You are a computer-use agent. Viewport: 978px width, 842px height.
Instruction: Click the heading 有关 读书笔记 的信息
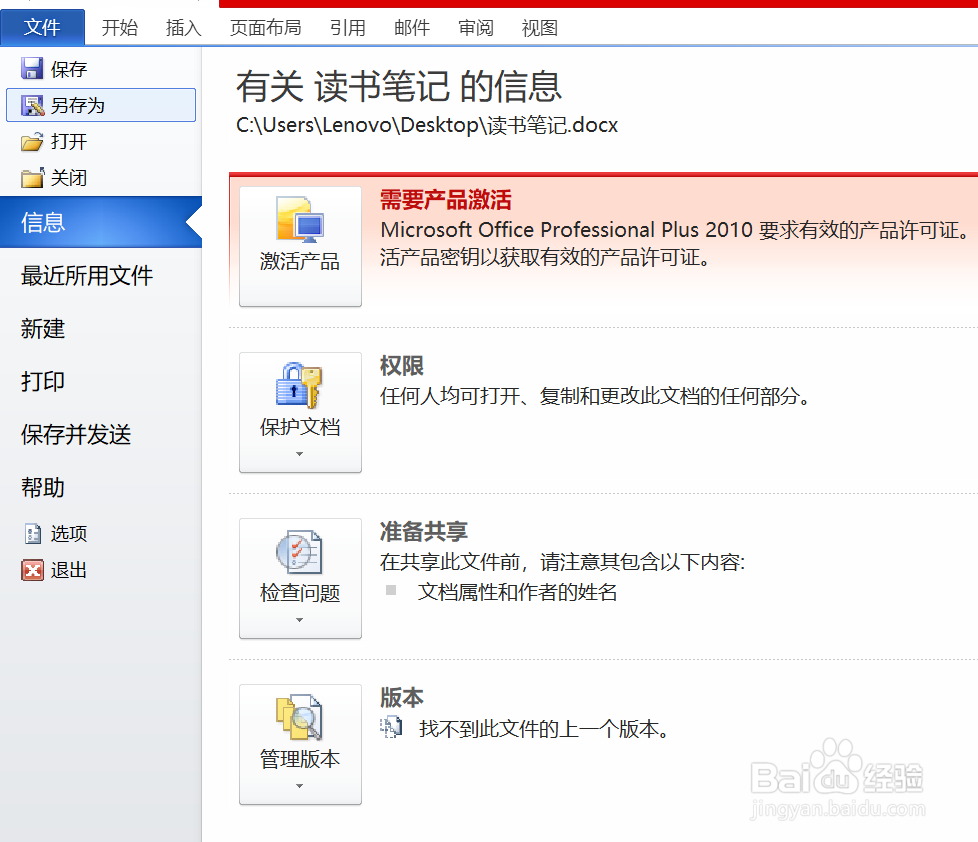[399, 86]
